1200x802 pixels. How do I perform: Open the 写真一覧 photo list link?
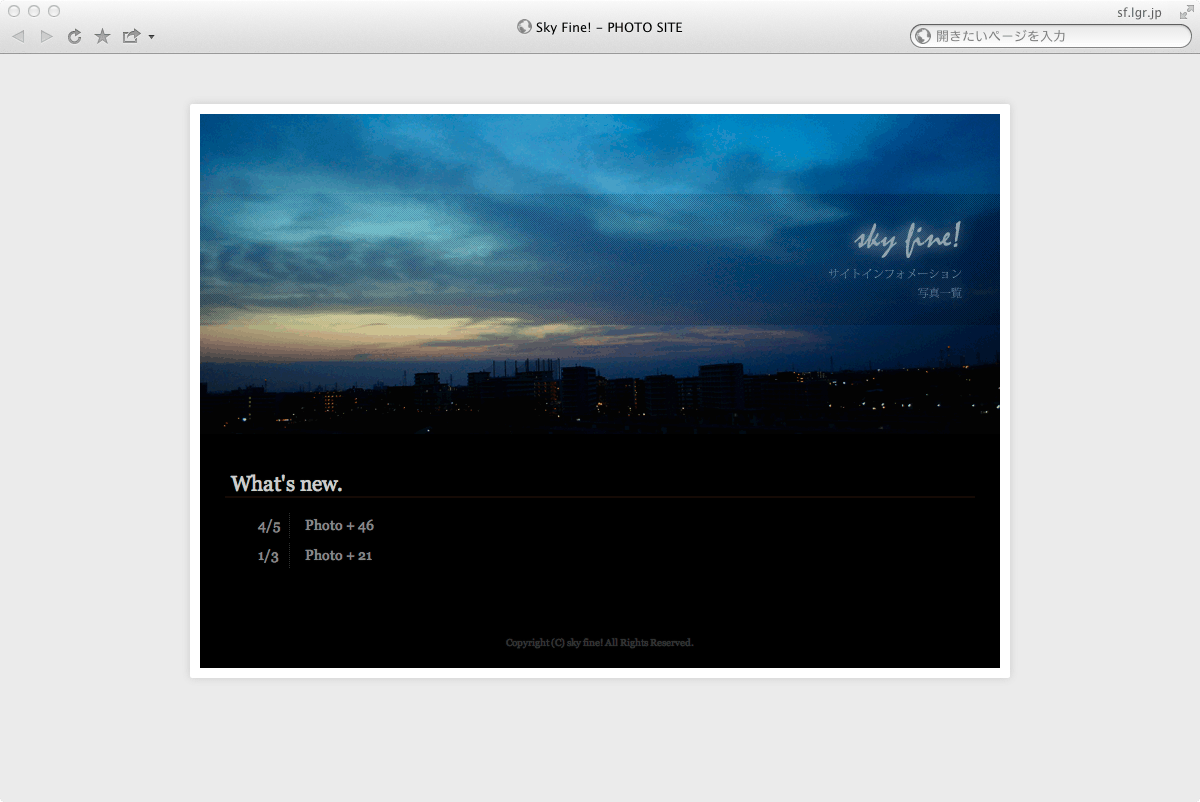pyautogui.click(x=939, y=293)
